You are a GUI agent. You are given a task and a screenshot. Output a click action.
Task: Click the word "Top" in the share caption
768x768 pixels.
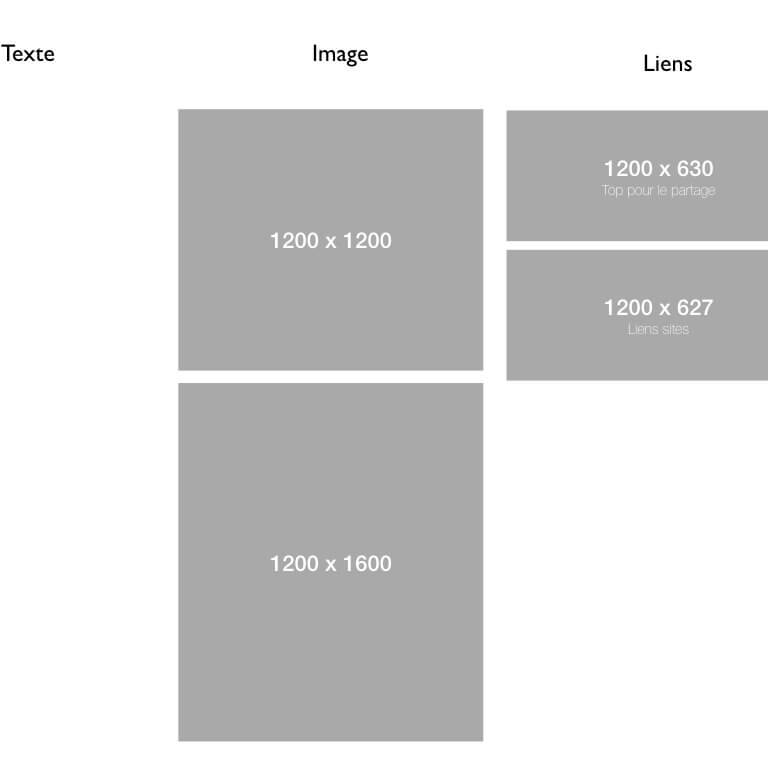pyautogui.click(x=612, y=191)
